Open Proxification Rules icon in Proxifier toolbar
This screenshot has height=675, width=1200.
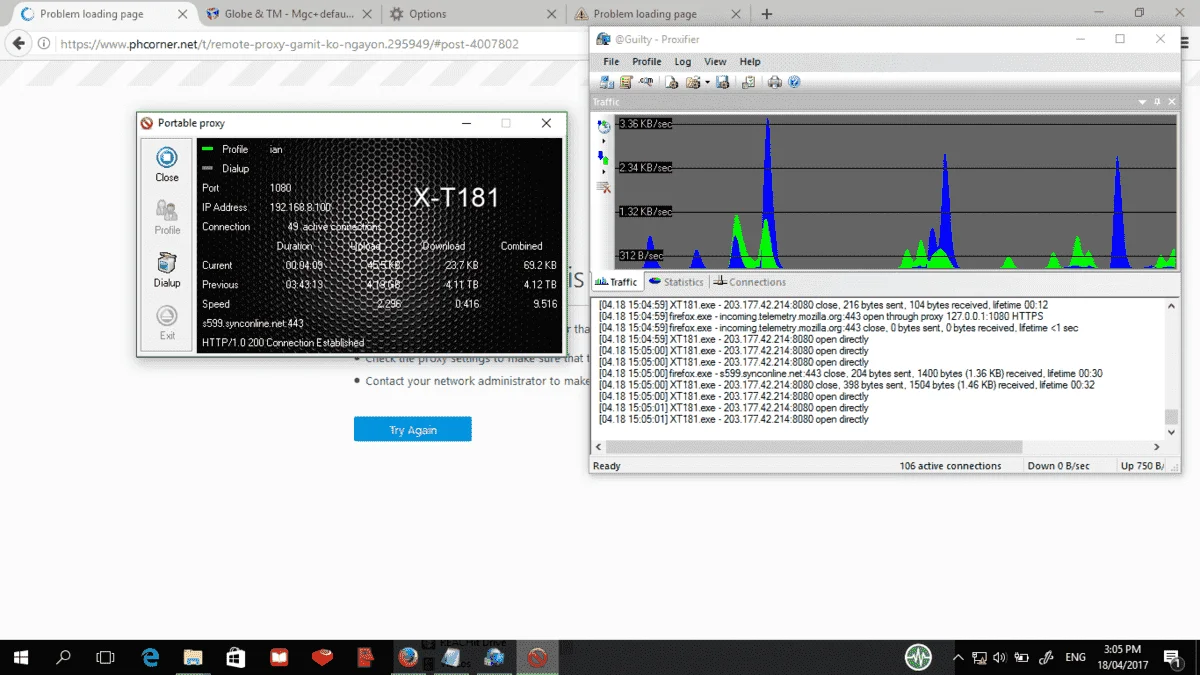pos(626,82)
